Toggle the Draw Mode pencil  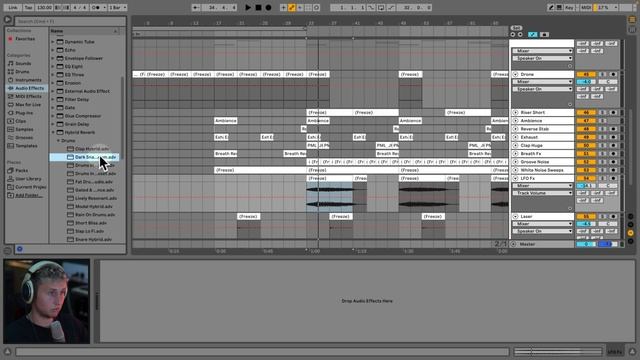click(551, 7)
